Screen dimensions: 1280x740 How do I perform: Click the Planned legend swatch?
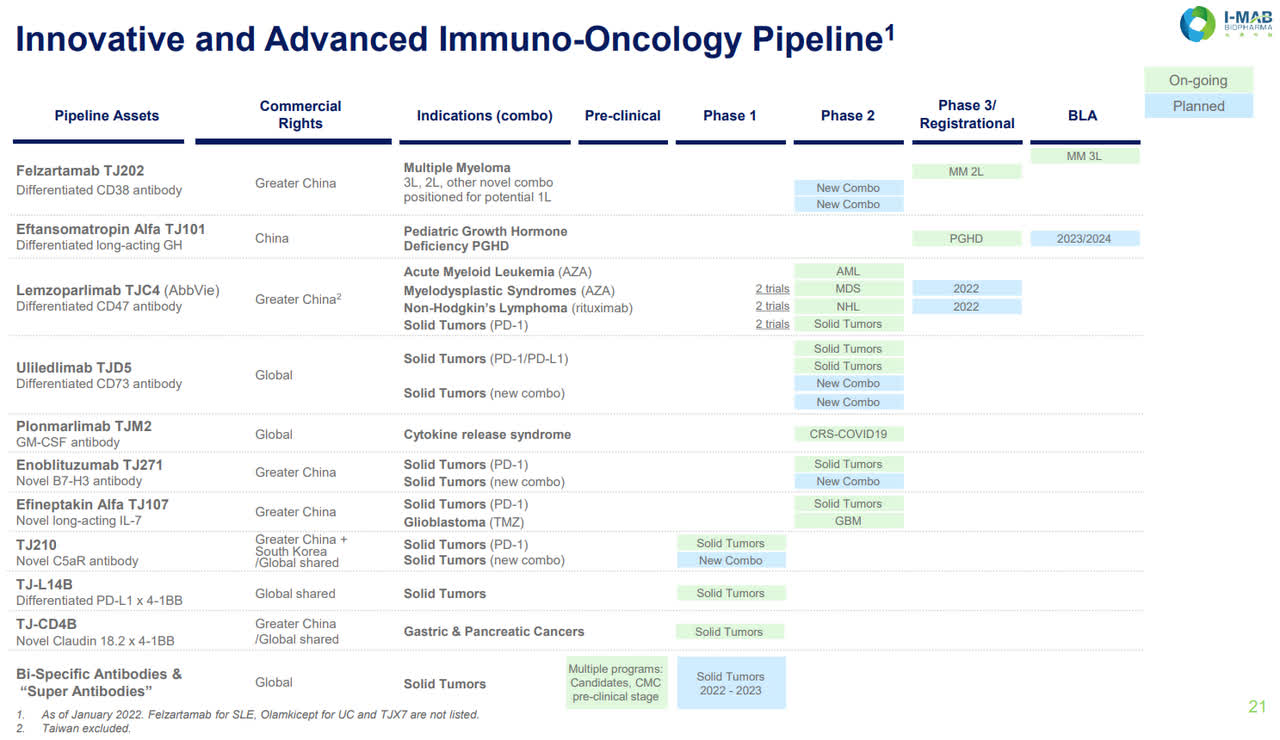(1197, 106)
